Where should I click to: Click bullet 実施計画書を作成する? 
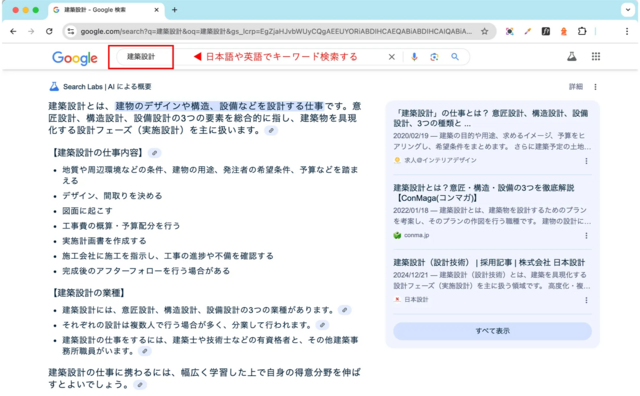tap(104, 241)
